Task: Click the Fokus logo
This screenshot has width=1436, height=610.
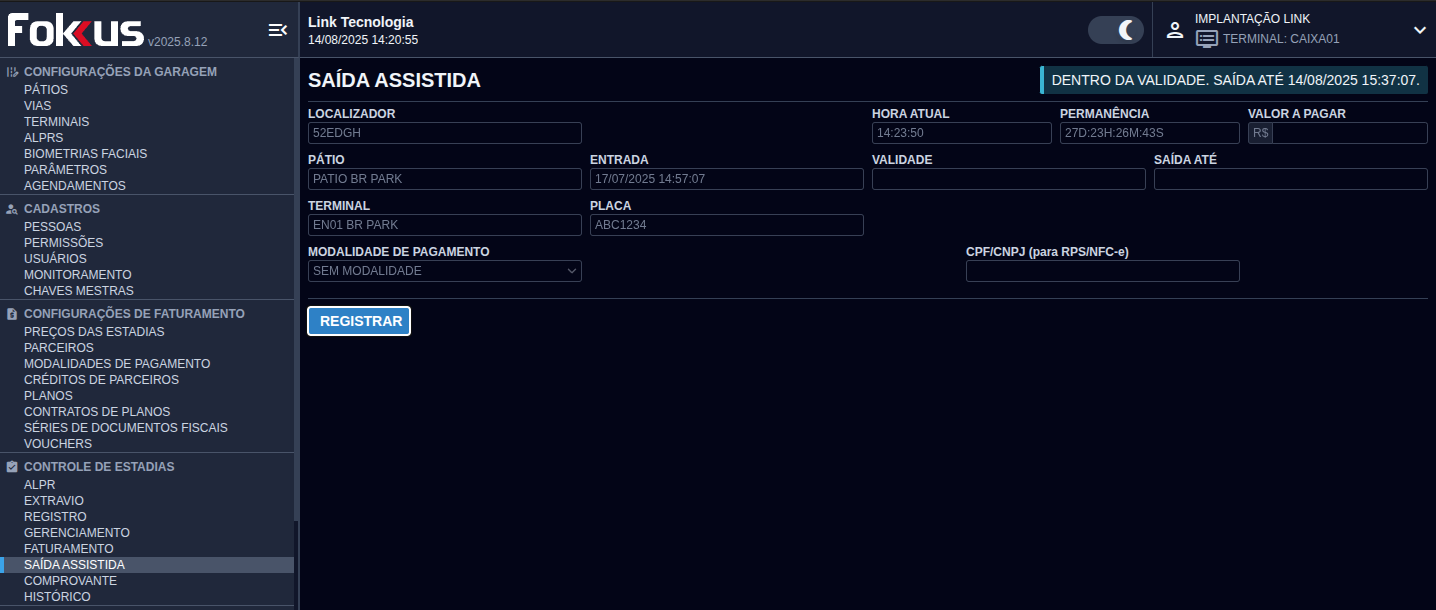Action: (x=76, y=30)
